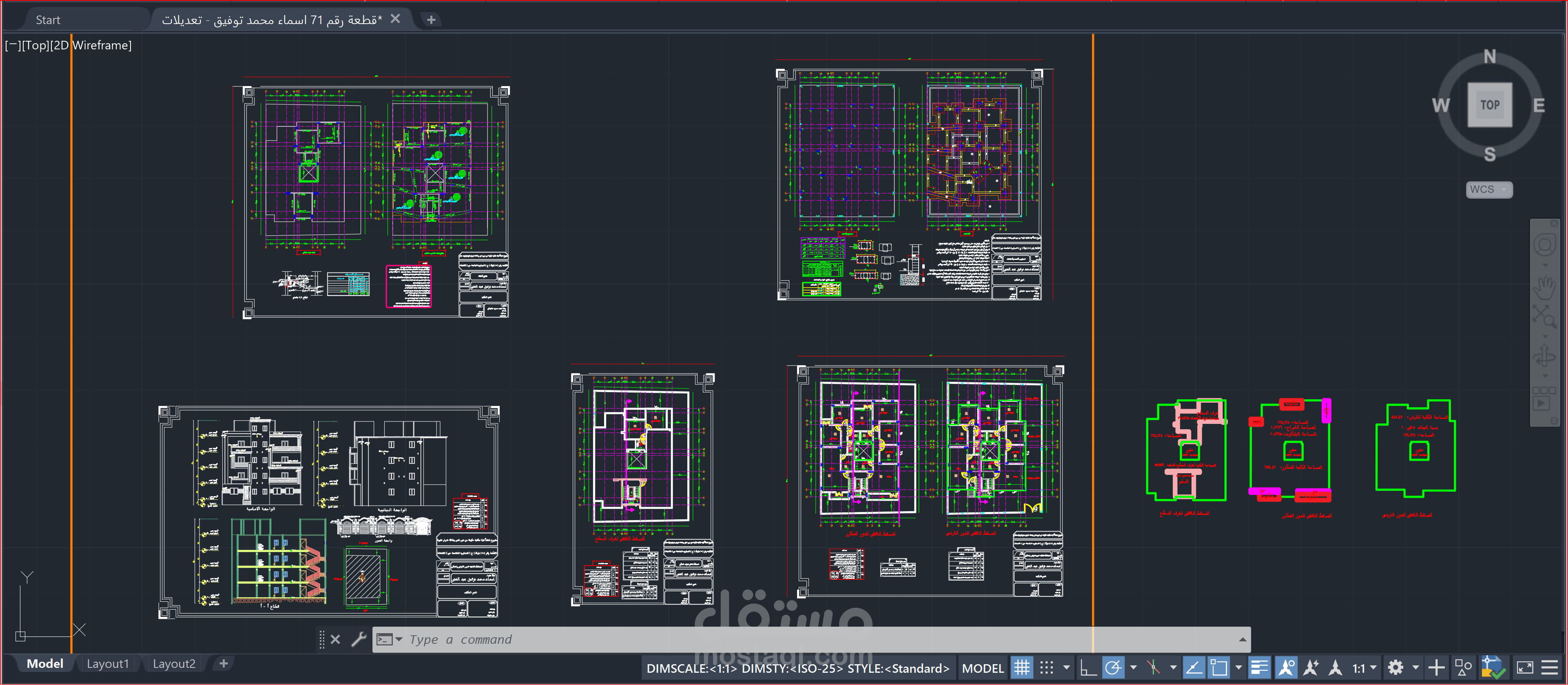
Task: Activate Zoom Extents on navigation bar
Action: coord(1544,317)
